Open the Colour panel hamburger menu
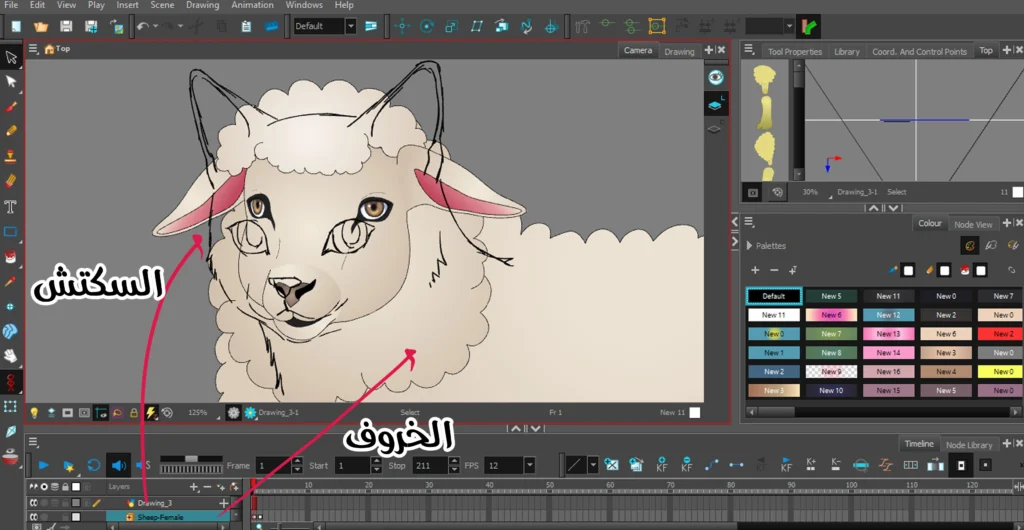This screenshot has width=1024, height=530. 749,222
